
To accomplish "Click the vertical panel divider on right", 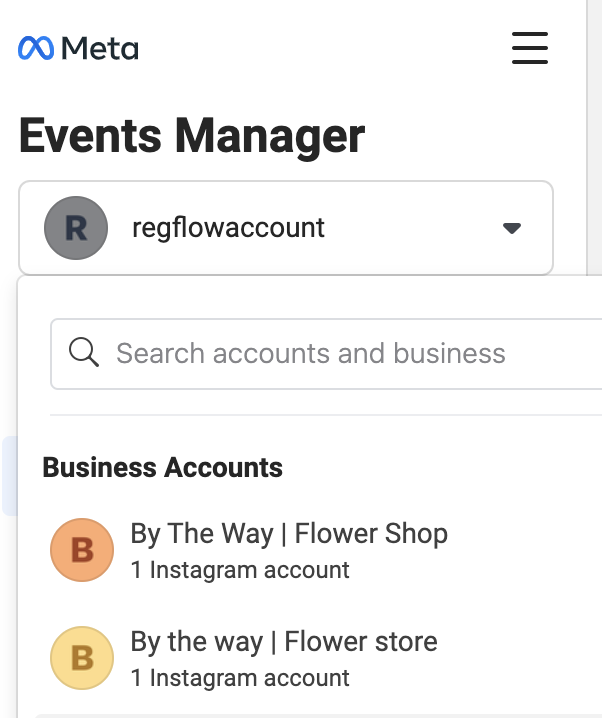I will [587, 137].
